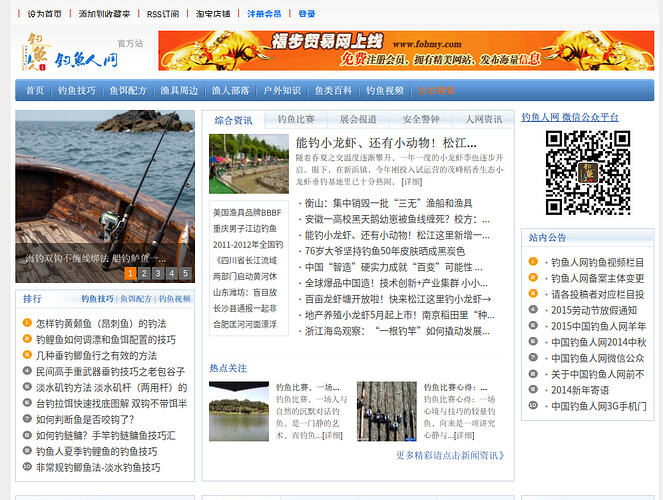
Task: Open the side link 重庆男子江边钓鱼
Action: [245, 229]
